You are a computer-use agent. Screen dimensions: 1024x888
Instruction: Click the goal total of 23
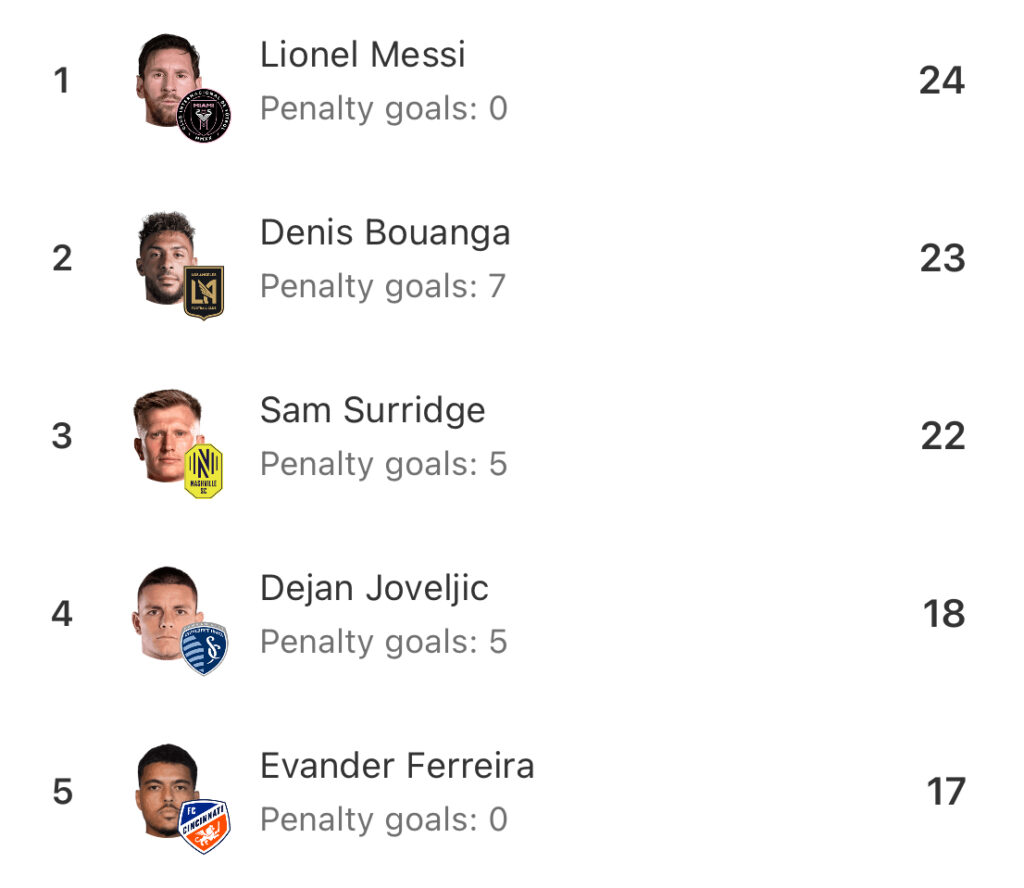pos(942,258)
